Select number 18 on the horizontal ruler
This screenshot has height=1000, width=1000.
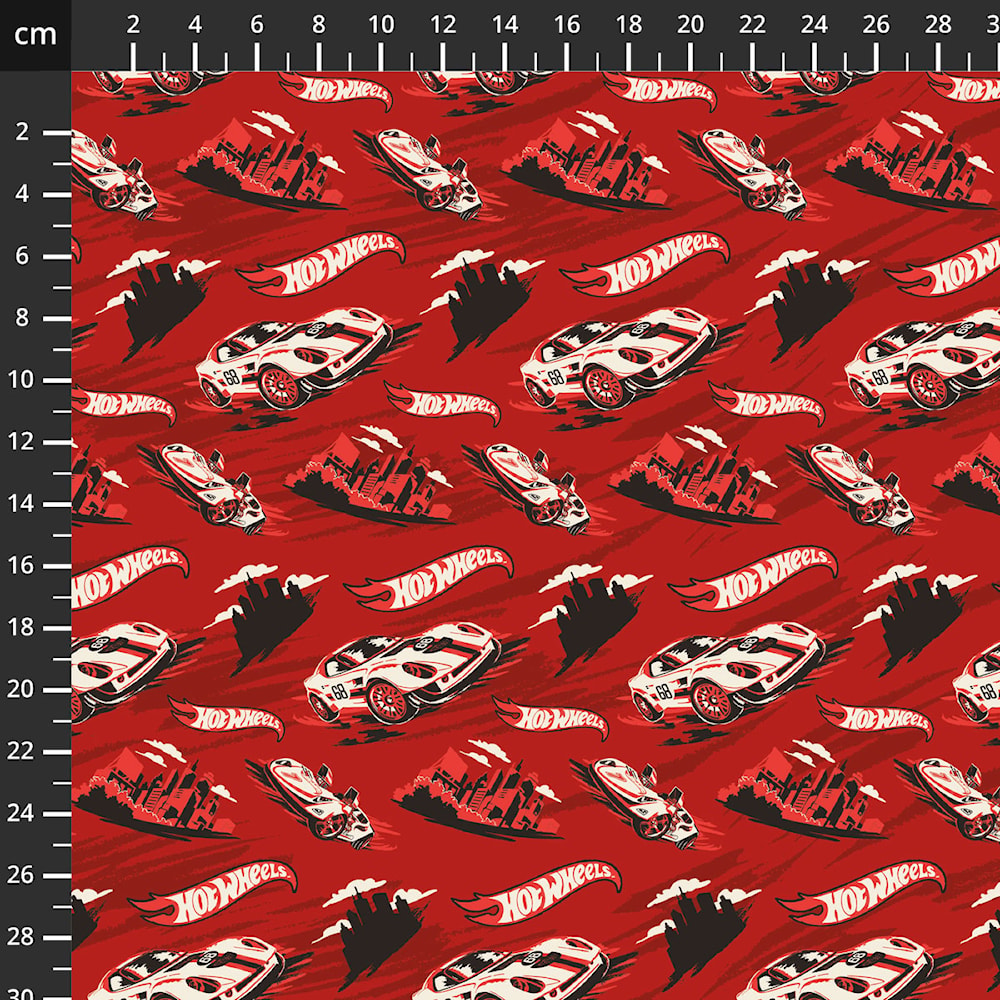(628, 25)
